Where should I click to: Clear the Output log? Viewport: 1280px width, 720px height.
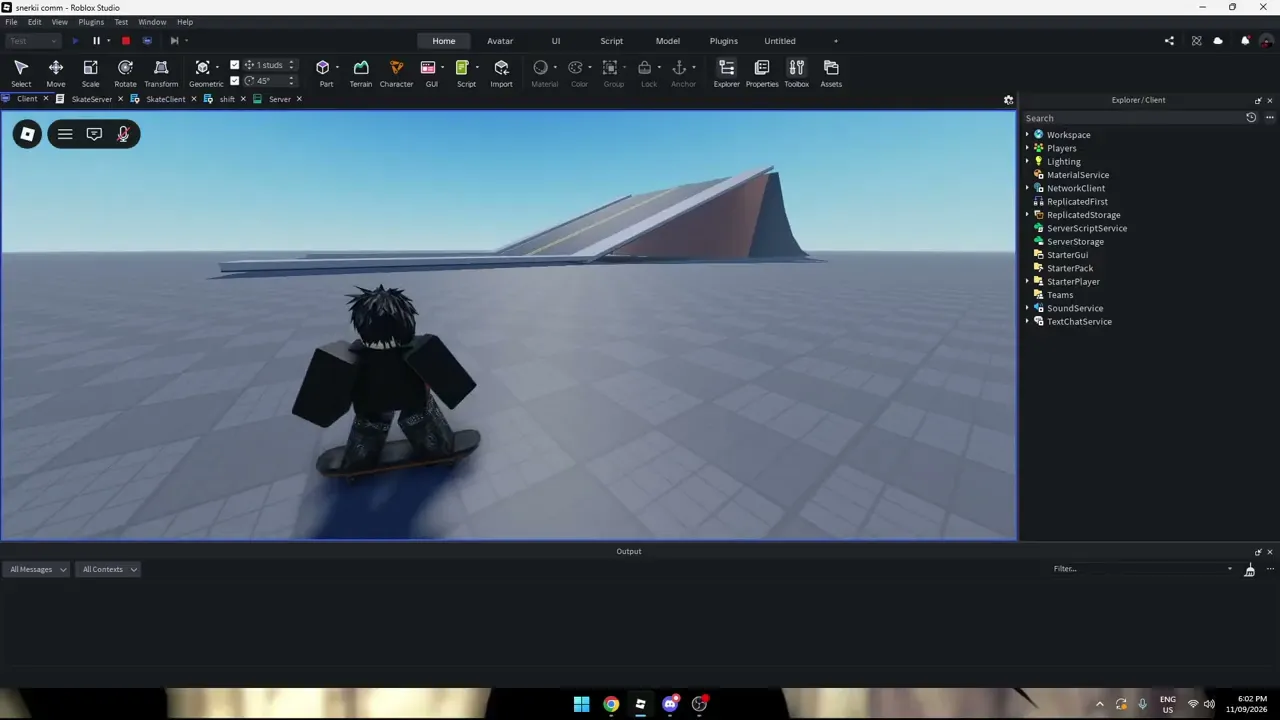pyautogui.click(x=1249, y=569)
